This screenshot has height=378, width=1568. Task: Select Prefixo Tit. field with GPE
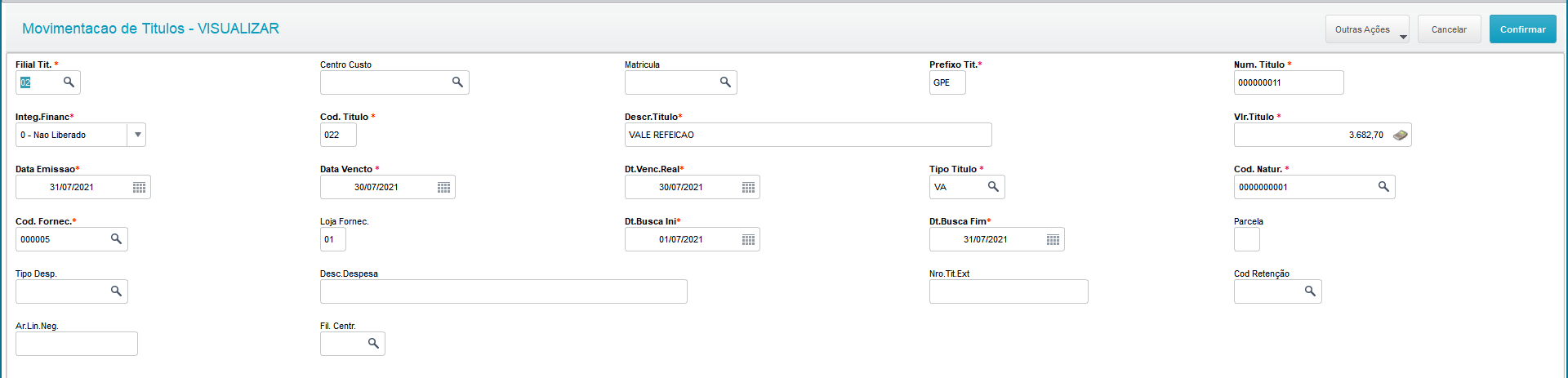(947, 82)
